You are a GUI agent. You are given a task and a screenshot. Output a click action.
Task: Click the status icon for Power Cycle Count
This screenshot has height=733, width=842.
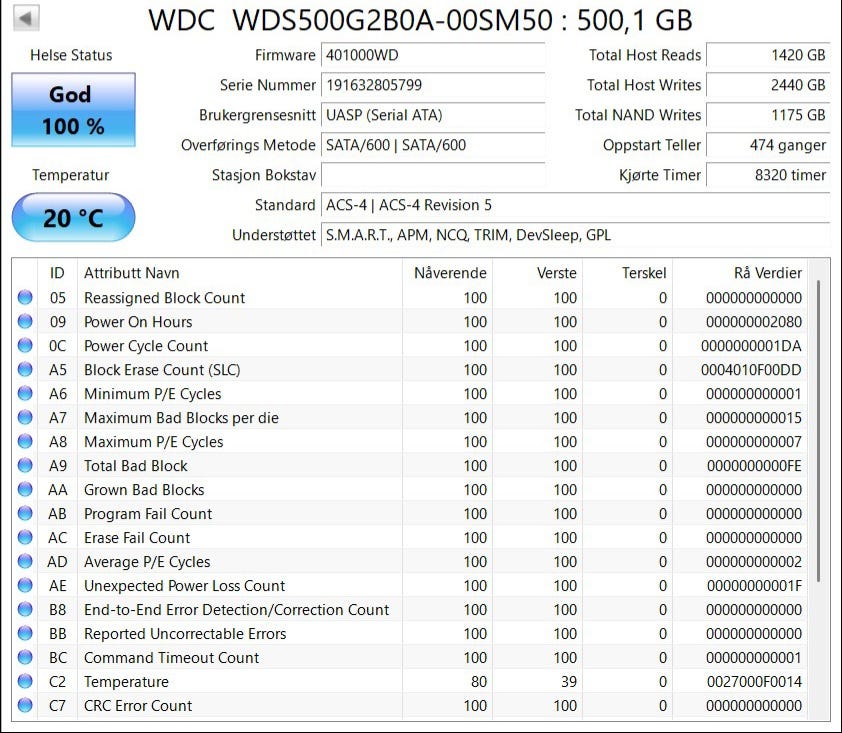[x=25, y=346]
